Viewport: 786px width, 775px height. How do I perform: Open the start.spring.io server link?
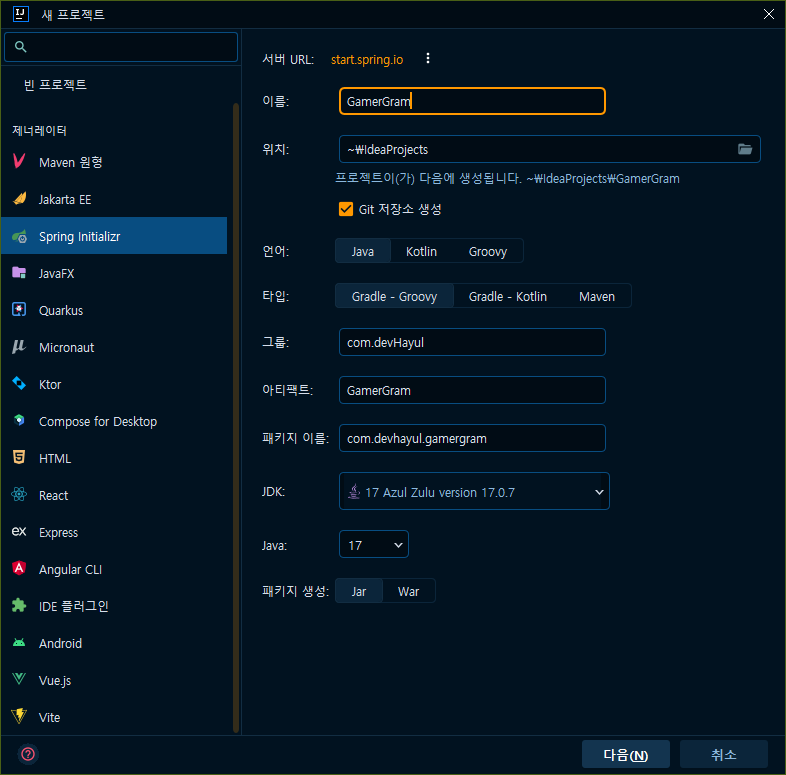point(367,59)
